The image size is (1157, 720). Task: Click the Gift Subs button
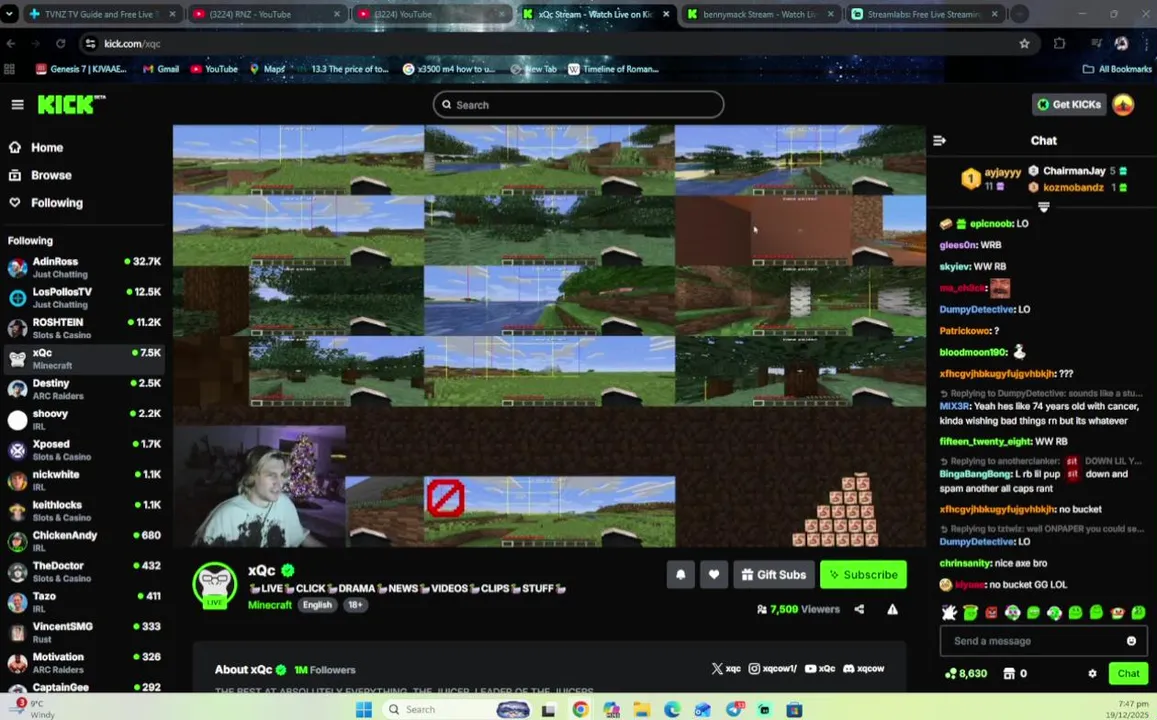[773, 575]
